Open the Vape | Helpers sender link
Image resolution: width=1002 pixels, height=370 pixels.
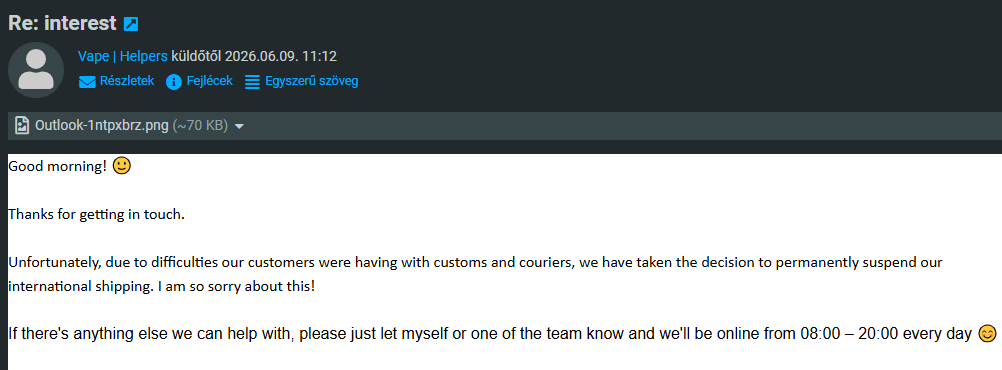pyautogui.click(x=123, y=56)
